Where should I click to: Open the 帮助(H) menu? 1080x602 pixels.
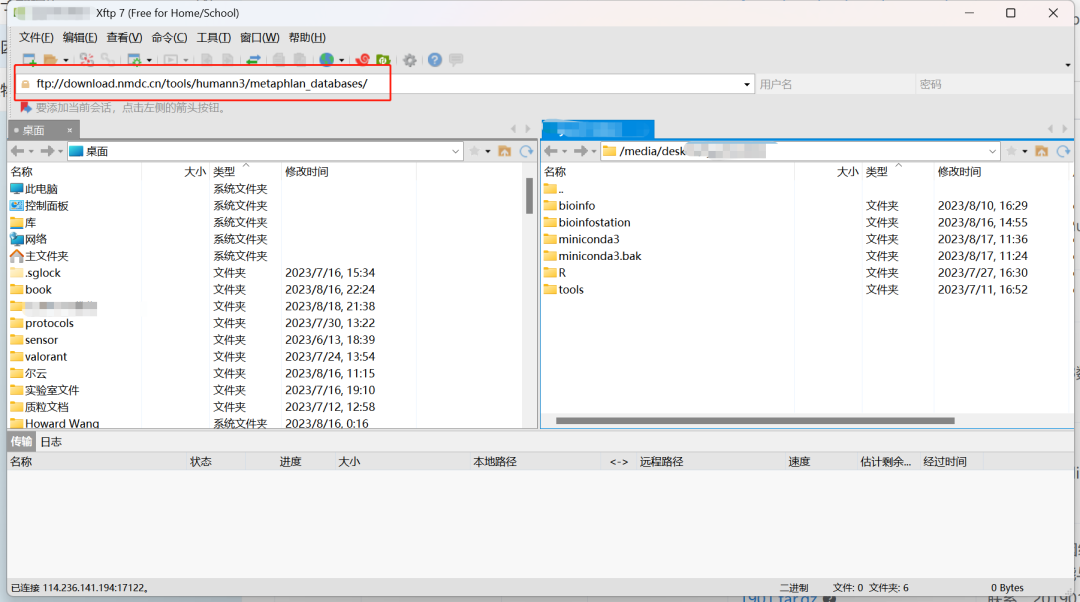[x=307, y=37]
